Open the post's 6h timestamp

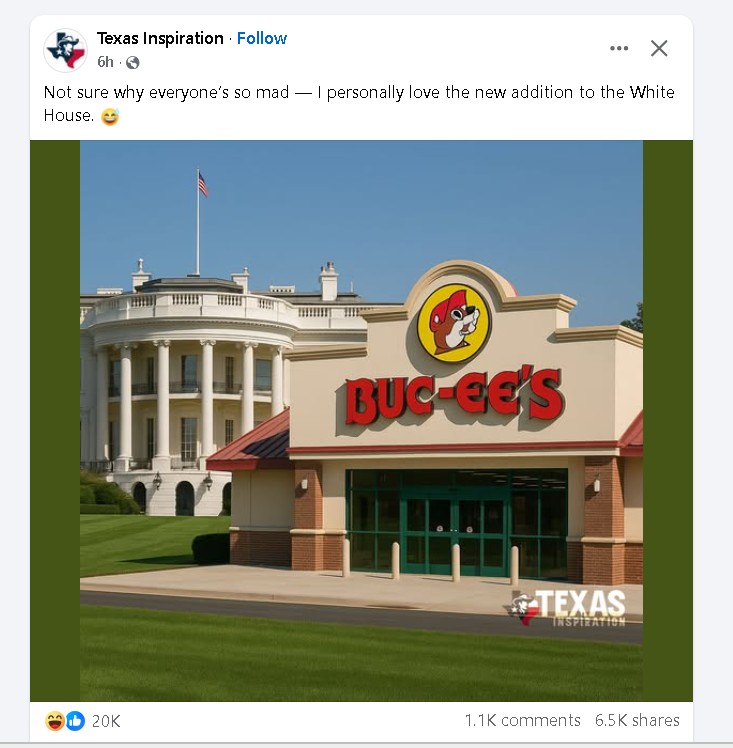105,62
